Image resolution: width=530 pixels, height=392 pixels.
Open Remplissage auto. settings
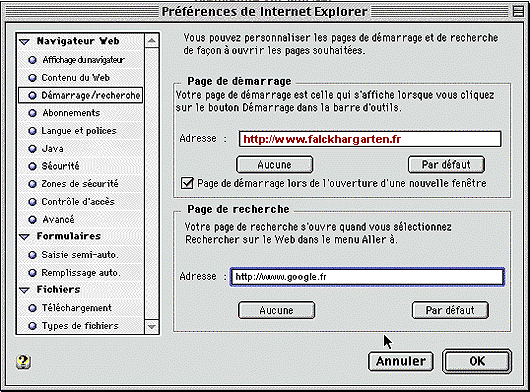point(80,273)
